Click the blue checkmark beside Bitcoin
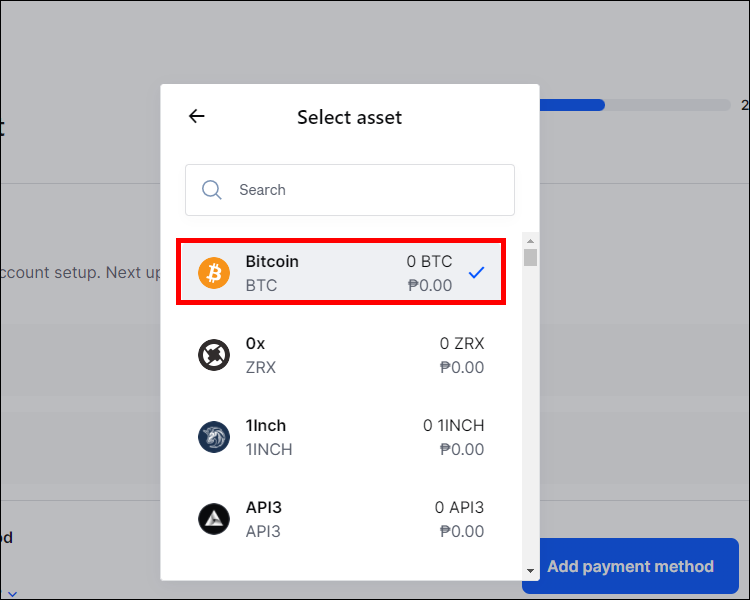The image size is (750, 600). (477, 272)
